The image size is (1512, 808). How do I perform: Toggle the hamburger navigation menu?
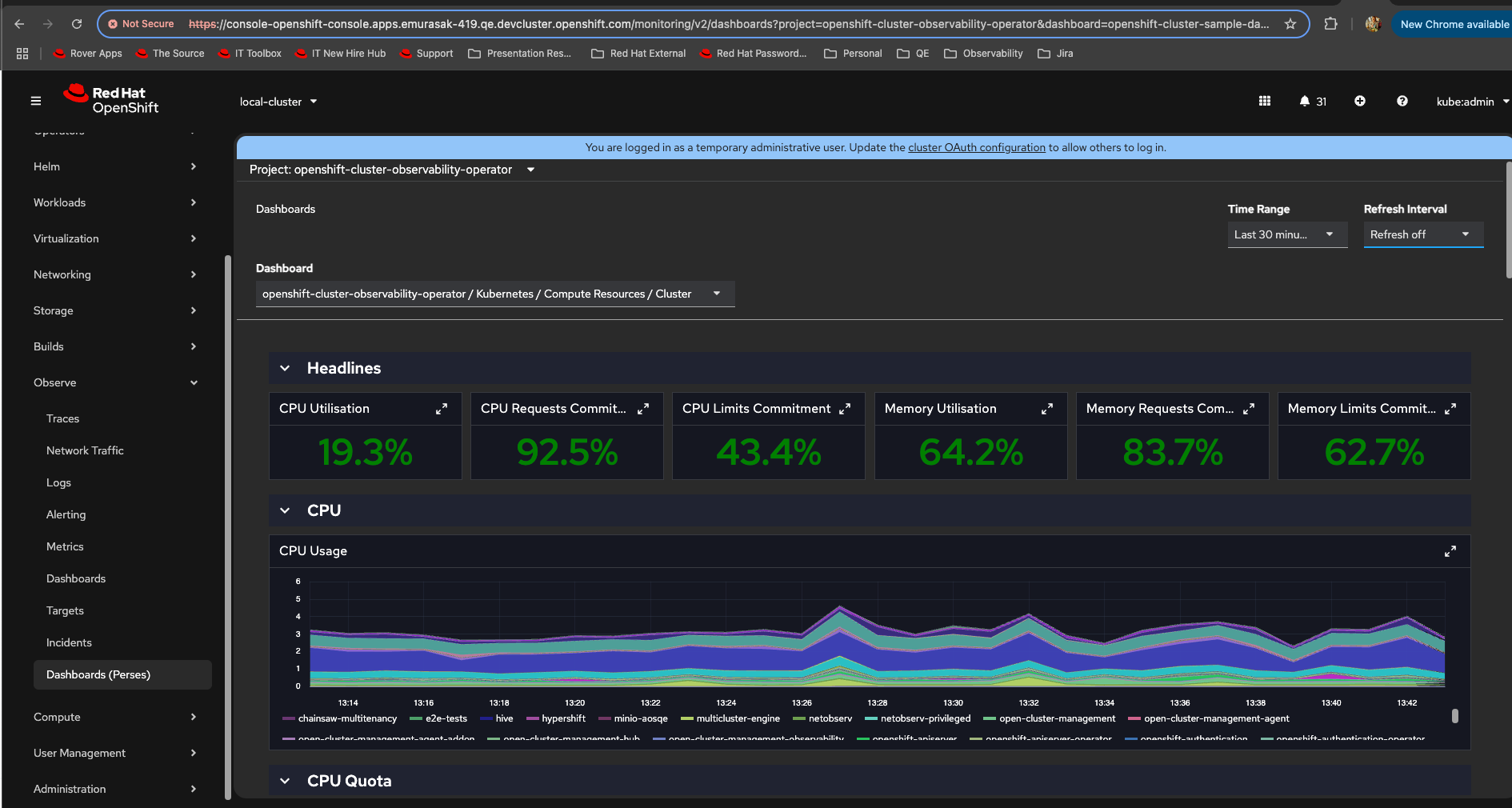tap(36, 102)
